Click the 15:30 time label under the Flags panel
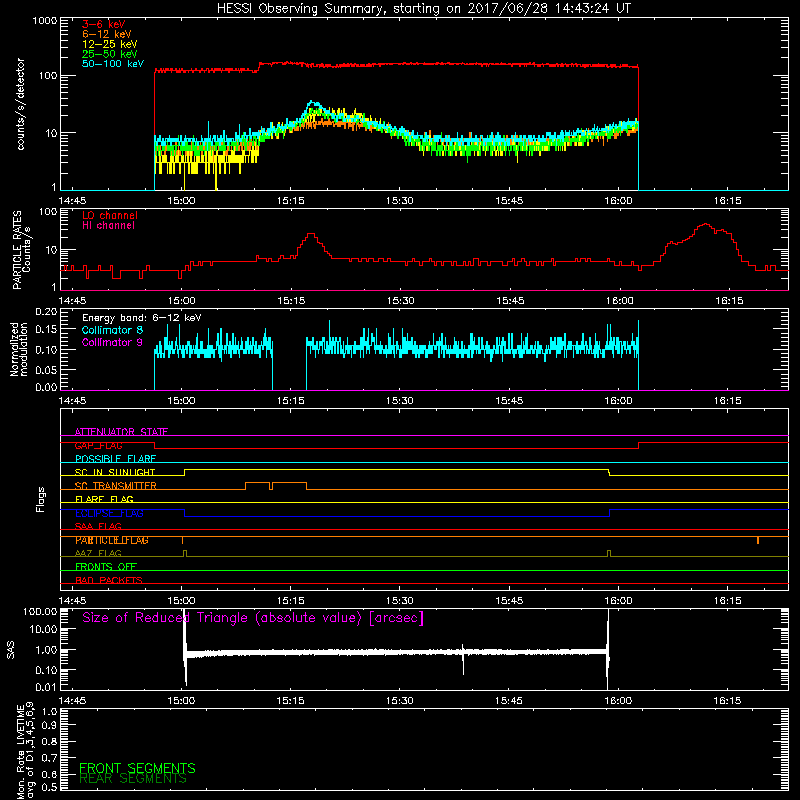Image resolution: width=800 pixels, height=800 pixels. pos(399,601)
